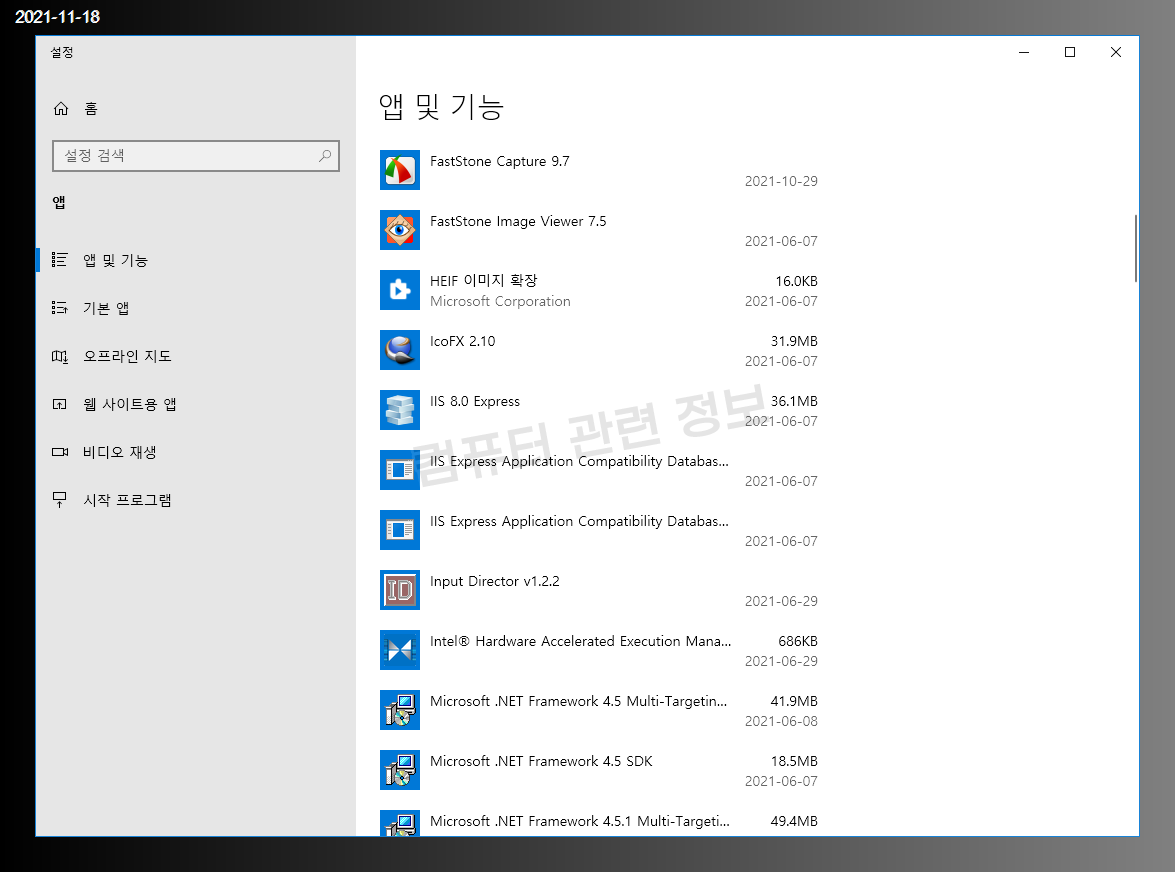Image resolution: width=1175 pixels, height=872 pixels.
Task: Click the .NET Framework 4.5 Multi-Targeting icon
Action: pos(399,709)
